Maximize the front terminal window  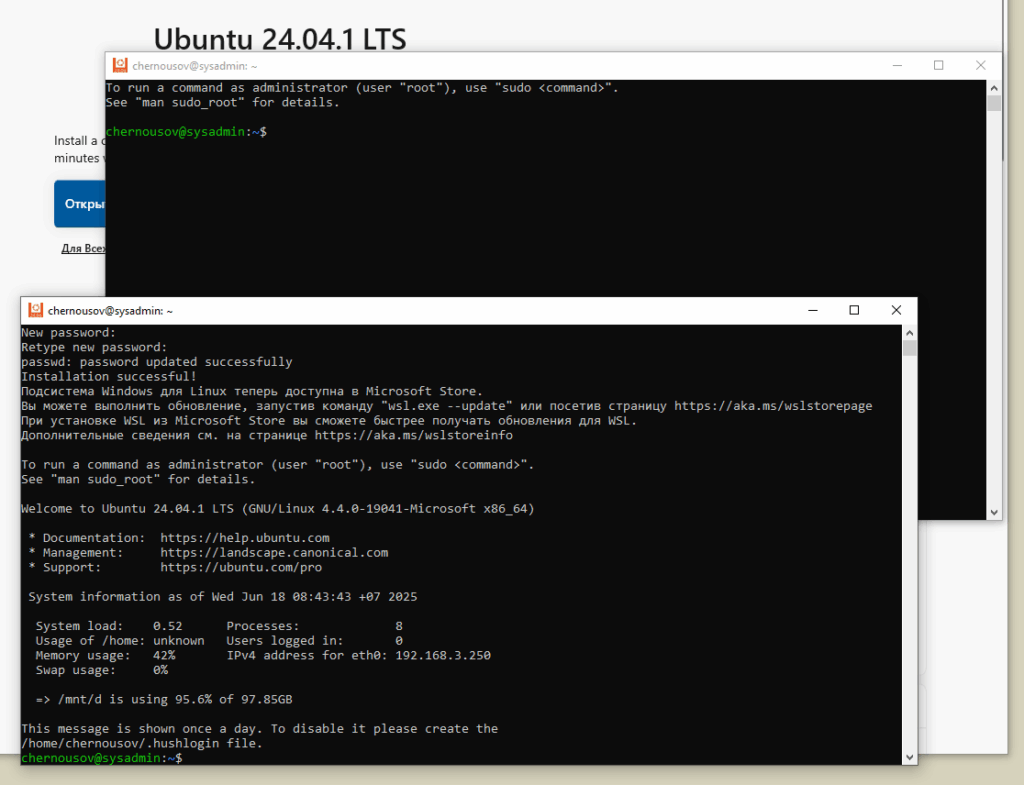(854, 311)
